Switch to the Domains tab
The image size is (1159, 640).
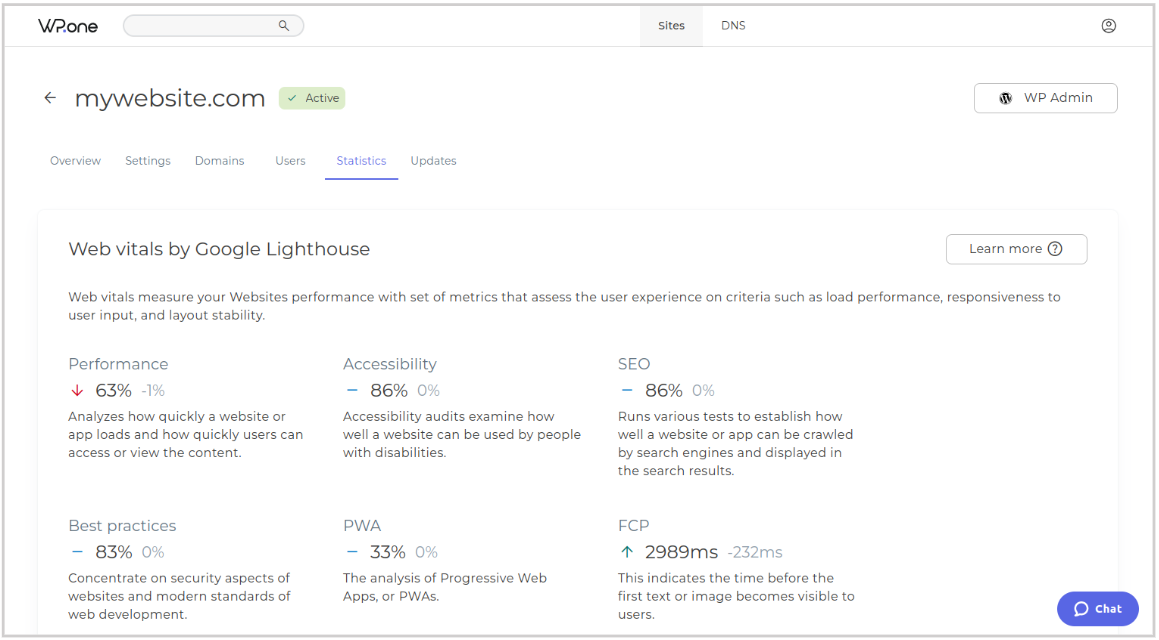(220, 161)
